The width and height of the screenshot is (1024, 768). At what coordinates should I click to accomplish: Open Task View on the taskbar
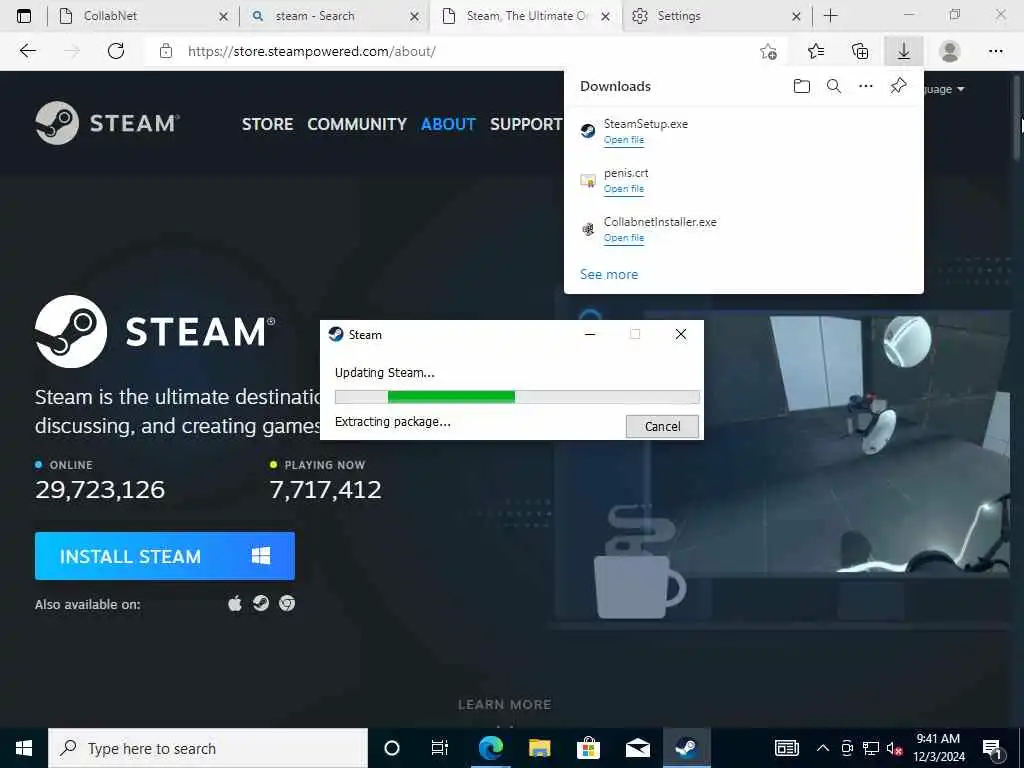coord(440,748)
